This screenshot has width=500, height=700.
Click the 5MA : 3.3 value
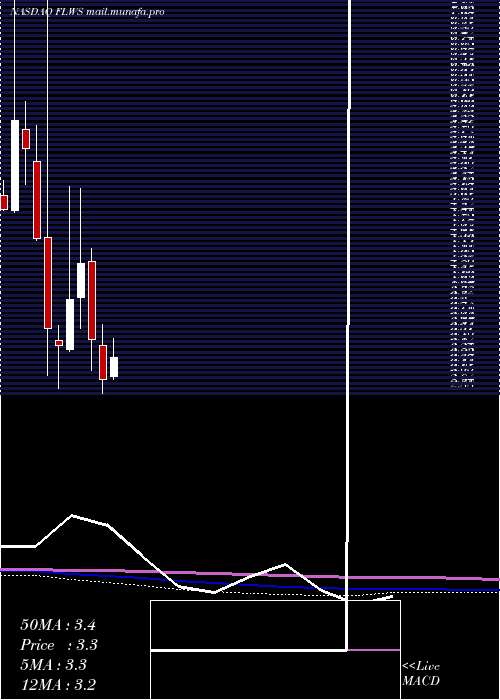coord(54,665)
